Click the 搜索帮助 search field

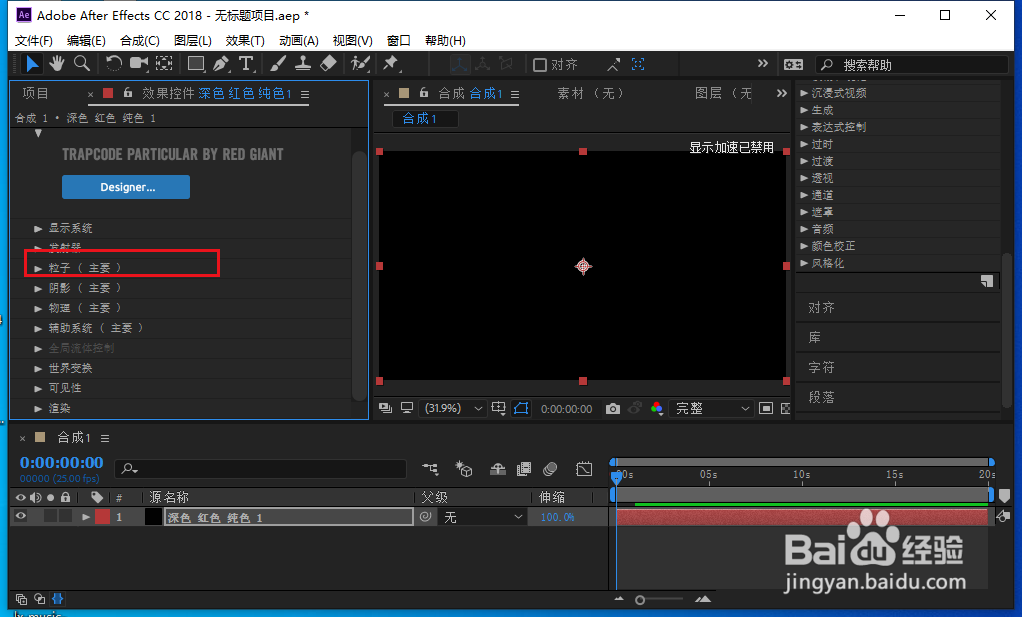click(x=911, y=65)
